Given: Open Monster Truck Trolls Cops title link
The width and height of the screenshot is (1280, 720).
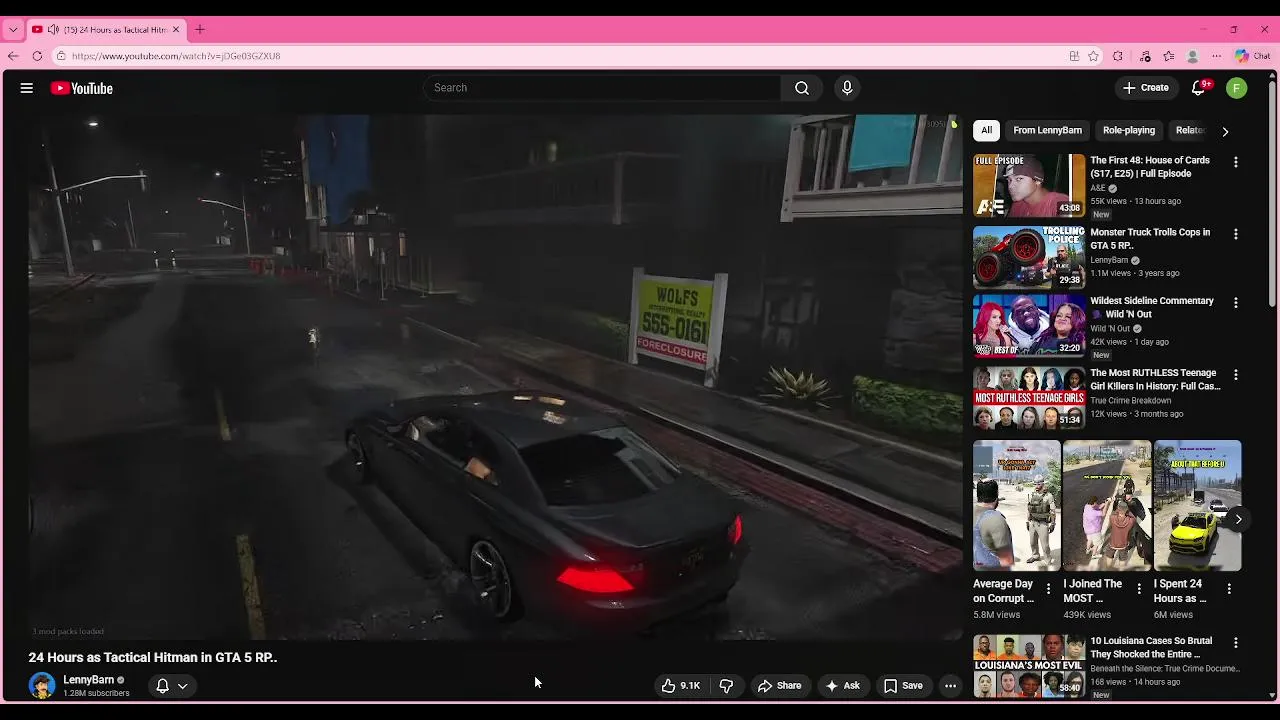Looking at the screenshot, I should pos(1150,239).
